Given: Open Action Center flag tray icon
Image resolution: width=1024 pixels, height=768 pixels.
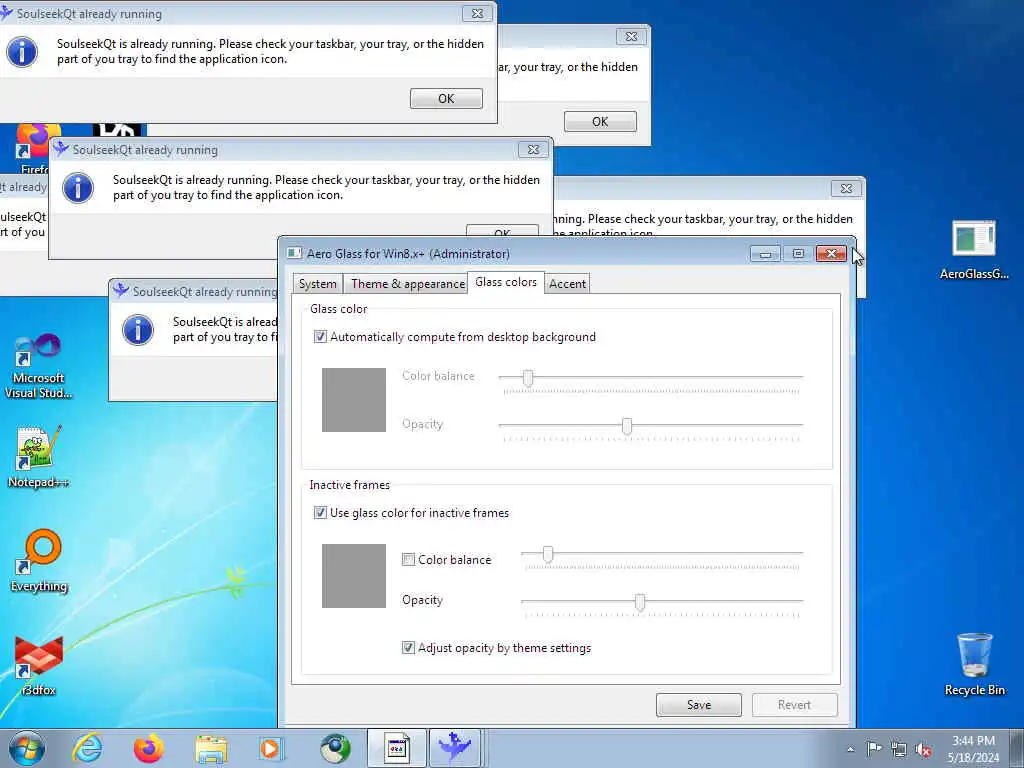Looking at the screenshot, I should [x=874, y=749].
